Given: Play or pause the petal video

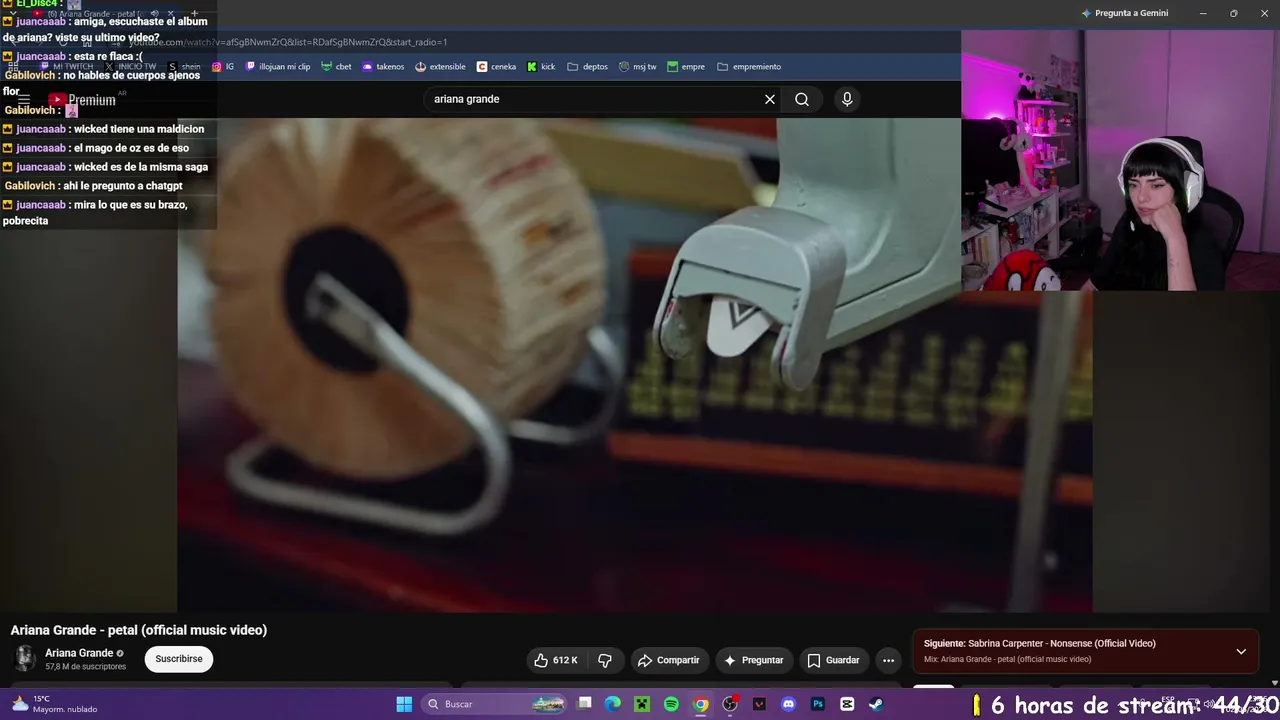Looking at the screenshot, I should click(x=635, y=365).
